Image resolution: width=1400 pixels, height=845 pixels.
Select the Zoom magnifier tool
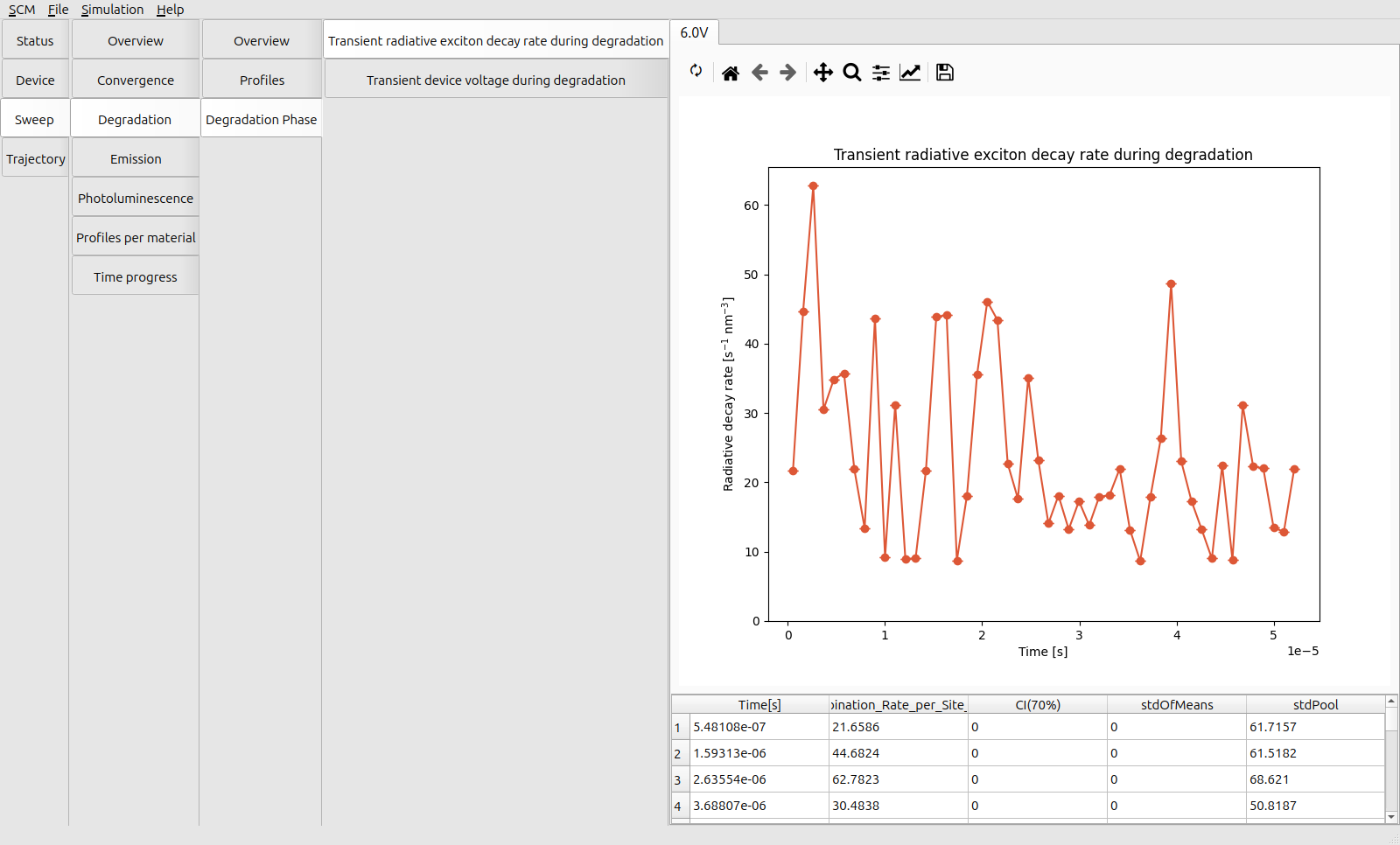point(852,73)
